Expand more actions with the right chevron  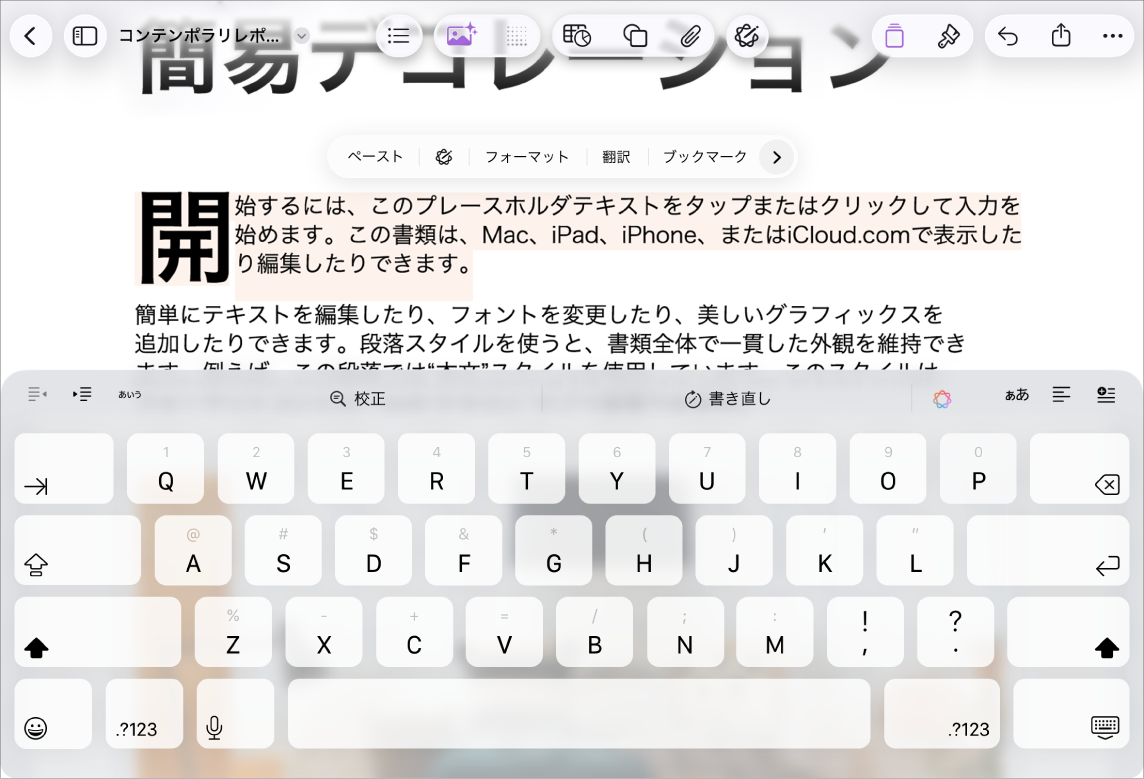[776, 157]
